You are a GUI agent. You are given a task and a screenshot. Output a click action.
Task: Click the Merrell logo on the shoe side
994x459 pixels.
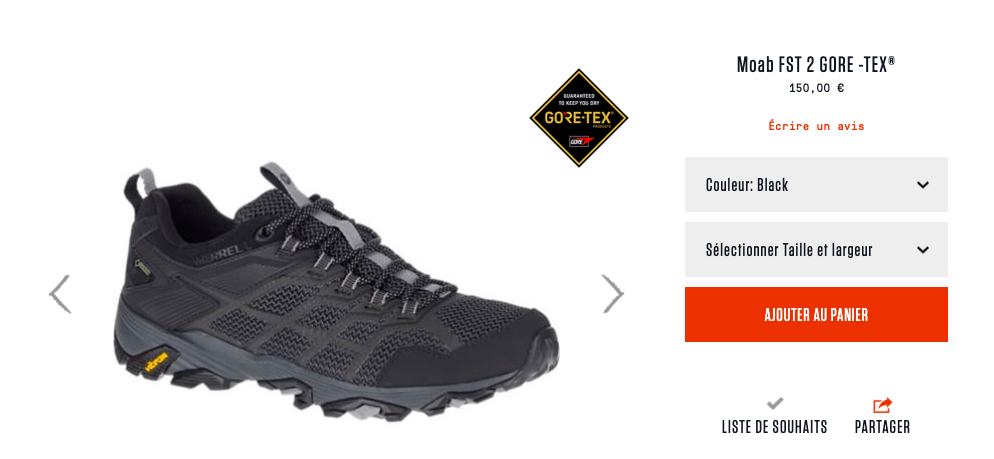[219, 254]
